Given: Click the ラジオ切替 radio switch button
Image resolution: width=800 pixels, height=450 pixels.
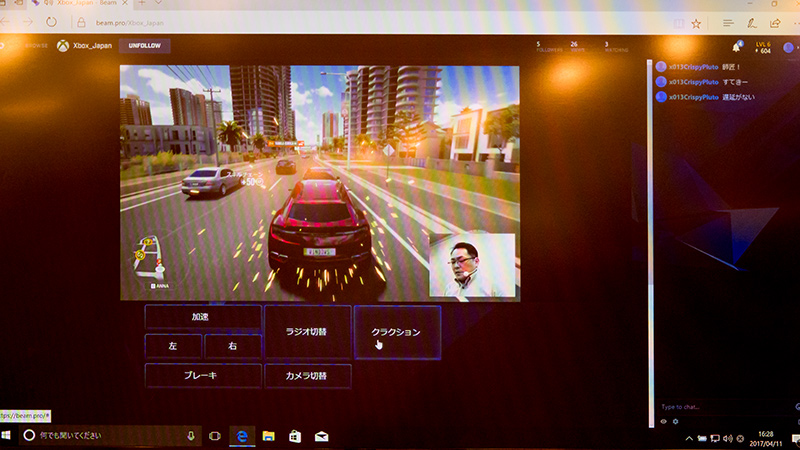Looking at the screenshot, I should pyautogui.click(x=308, y=332).
